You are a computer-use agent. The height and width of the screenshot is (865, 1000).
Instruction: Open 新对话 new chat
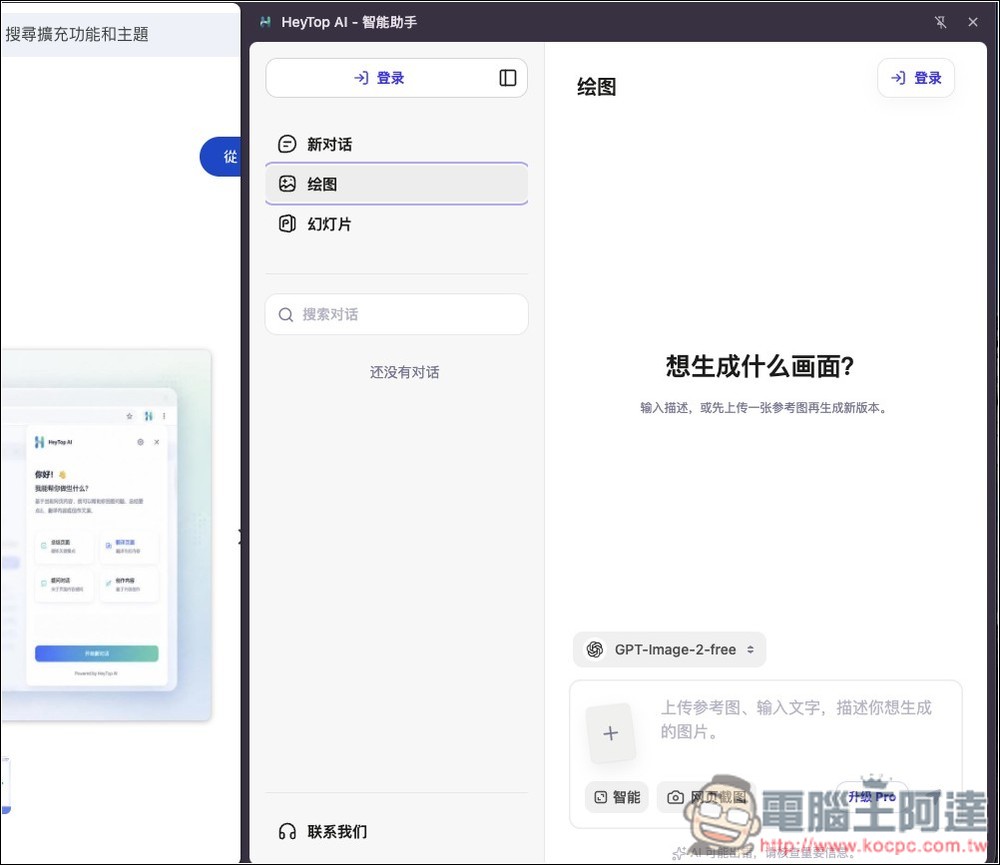(x=396, y=144)
